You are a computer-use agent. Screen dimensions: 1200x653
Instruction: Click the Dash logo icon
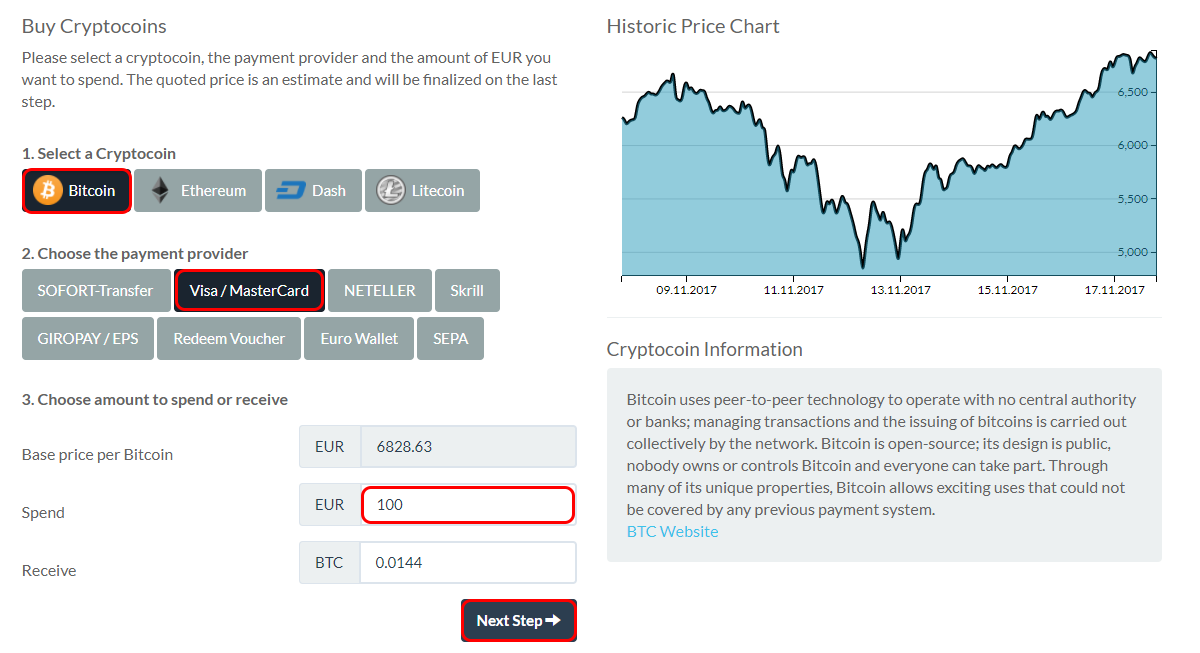(x=290, y=190)
